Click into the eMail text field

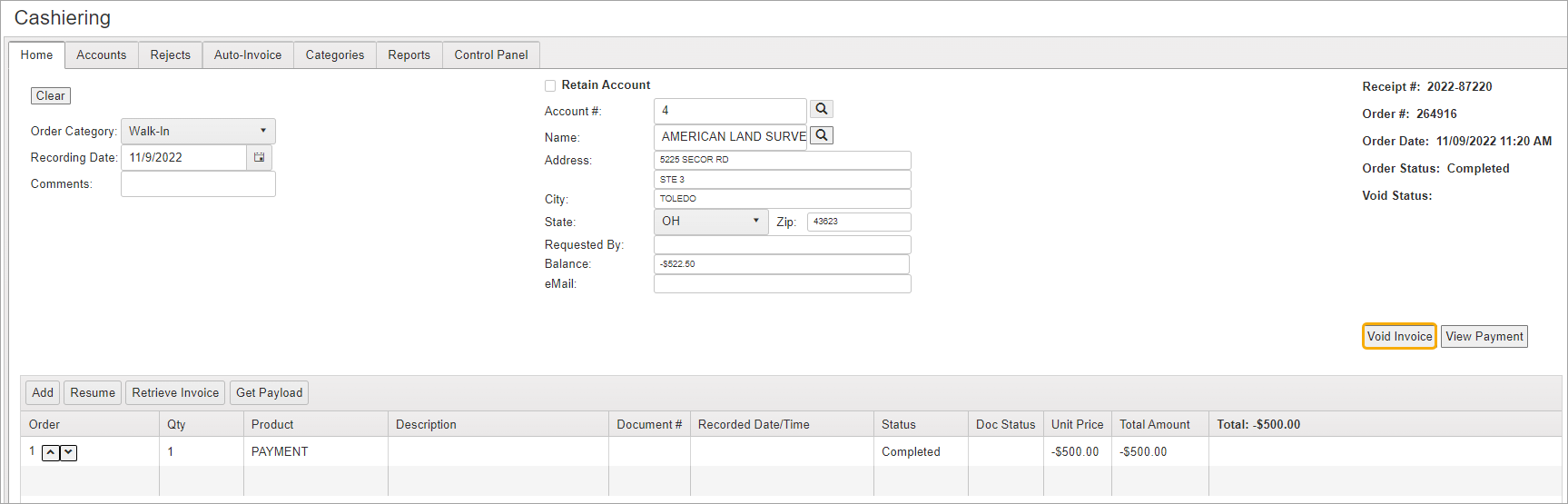pos(781,284)
